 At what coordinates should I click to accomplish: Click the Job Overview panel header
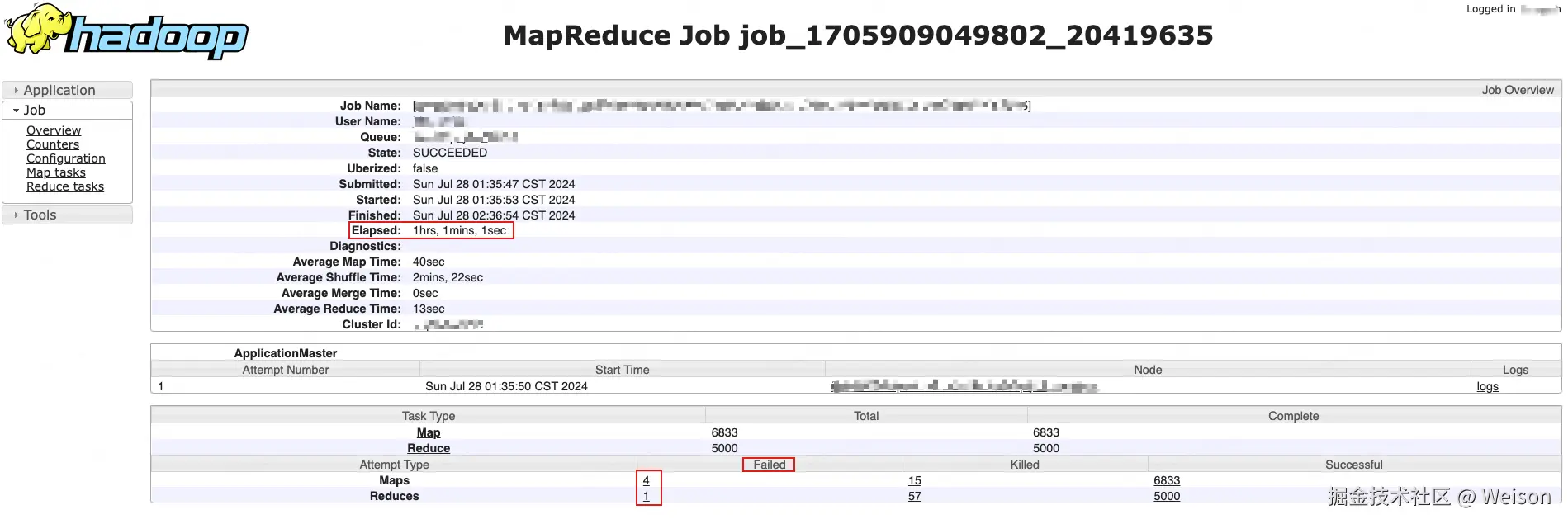tap(856, 90)
